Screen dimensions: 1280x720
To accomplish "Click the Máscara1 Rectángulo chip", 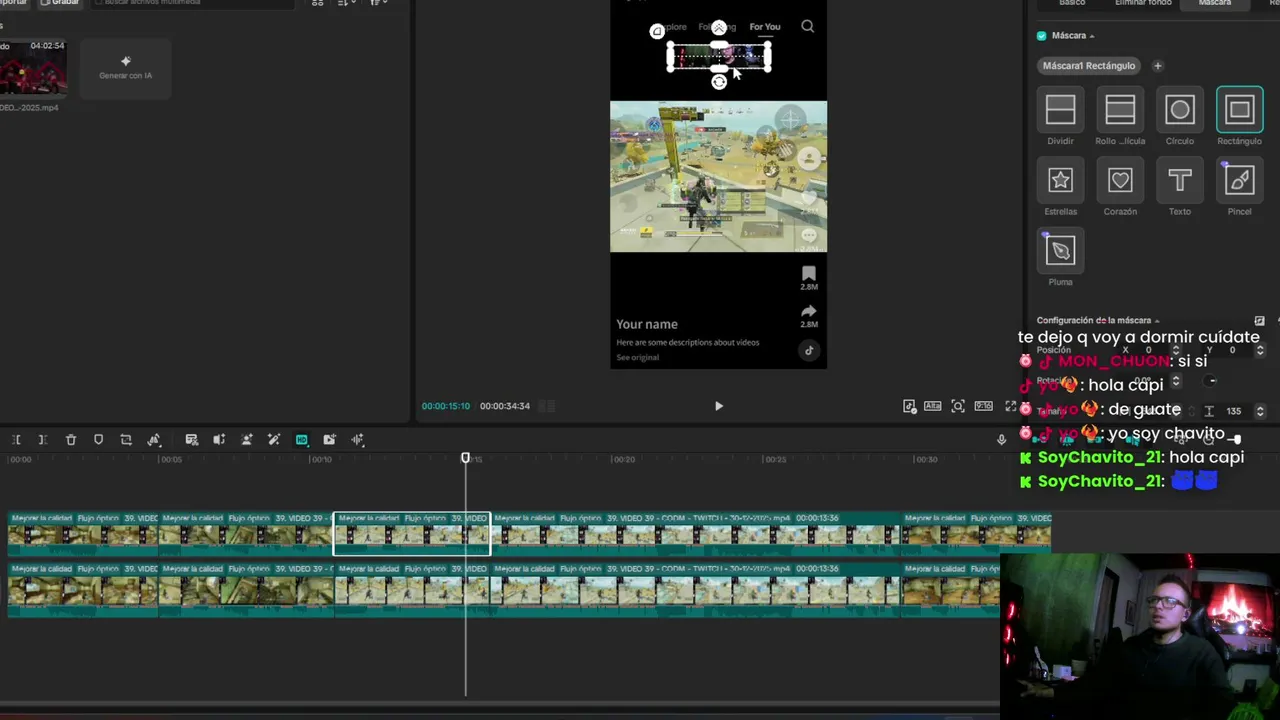I will pyautogui.click(x=1089, y=66).
